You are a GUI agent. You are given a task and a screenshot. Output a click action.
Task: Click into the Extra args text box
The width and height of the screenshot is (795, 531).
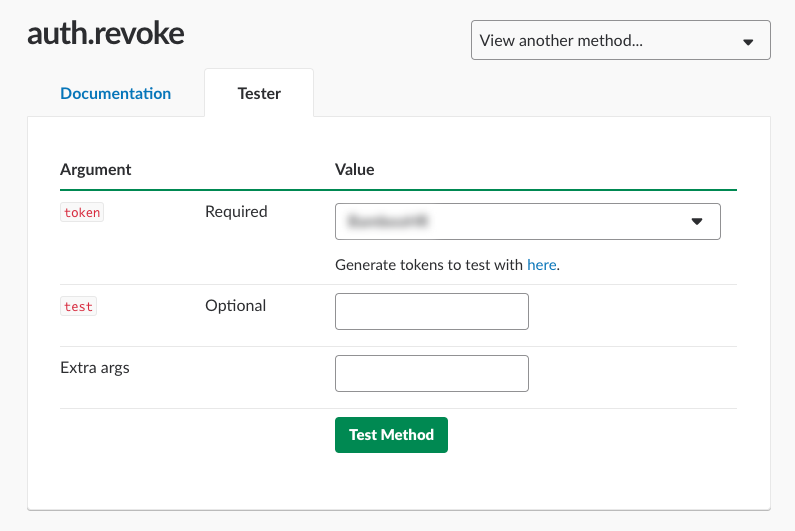431,373
